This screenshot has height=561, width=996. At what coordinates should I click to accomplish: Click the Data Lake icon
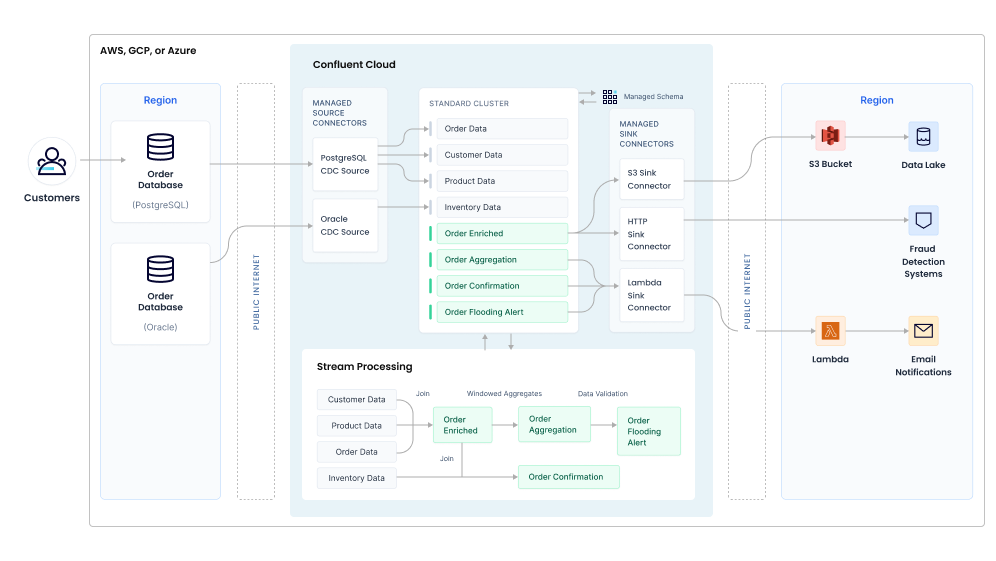[923, 137]
